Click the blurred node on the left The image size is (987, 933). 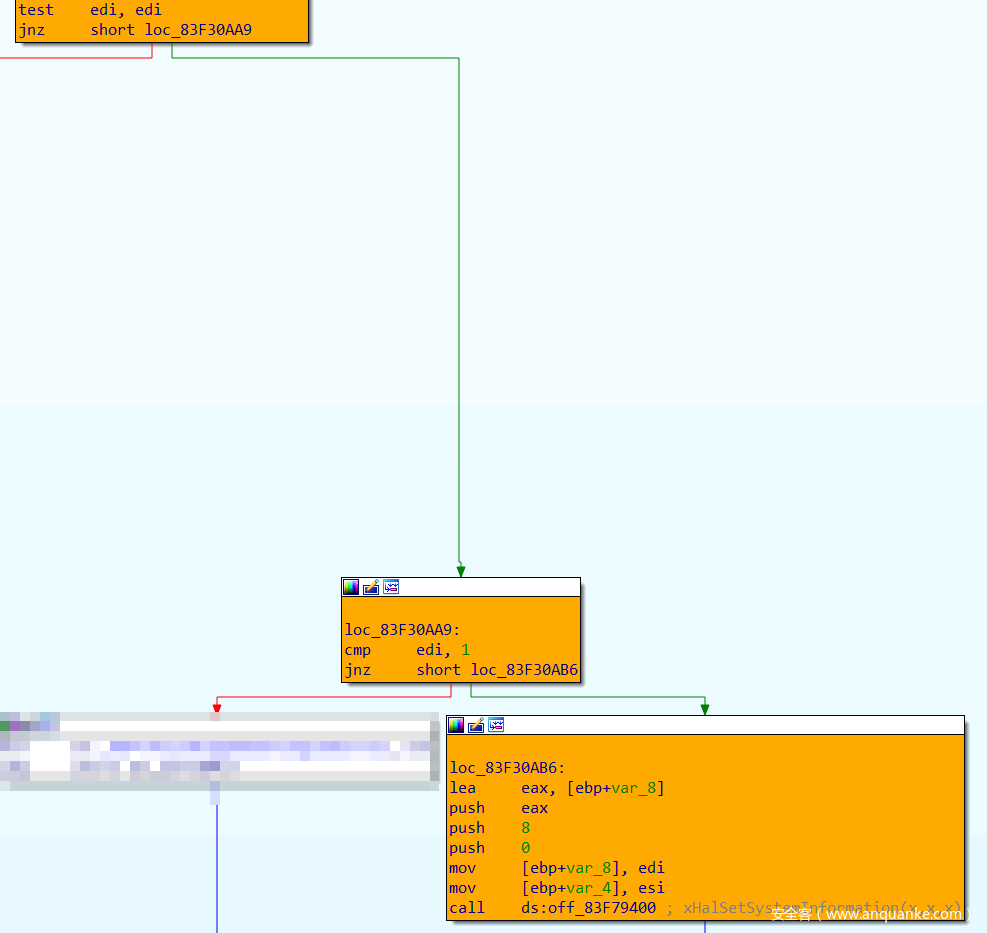(x=219, y=751)
